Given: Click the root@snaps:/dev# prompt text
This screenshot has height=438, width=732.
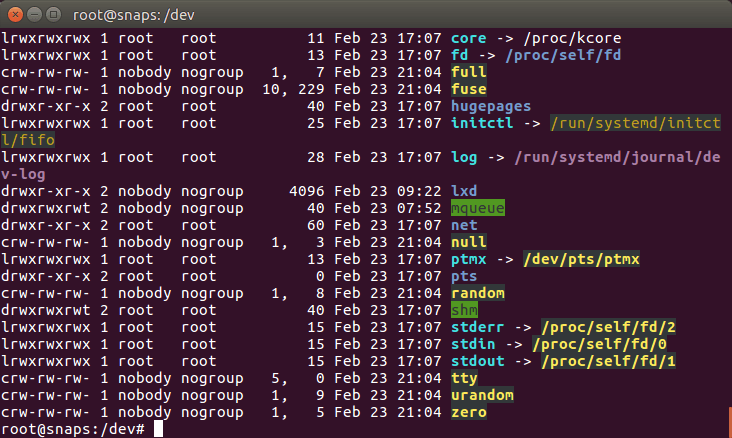Looking at the screenshot, I should [75, 429].
